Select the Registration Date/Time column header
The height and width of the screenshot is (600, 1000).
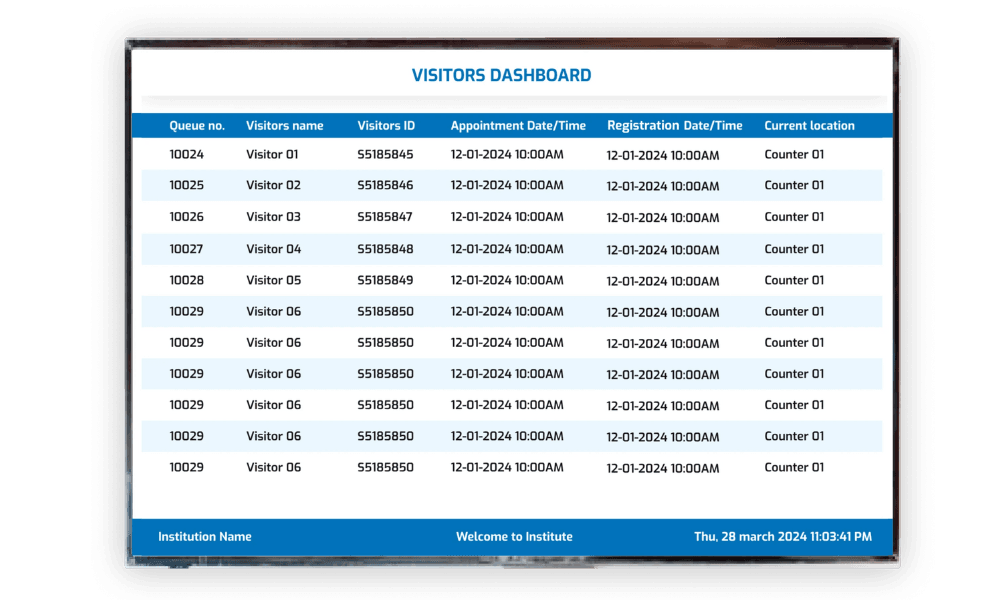point(674,126)
